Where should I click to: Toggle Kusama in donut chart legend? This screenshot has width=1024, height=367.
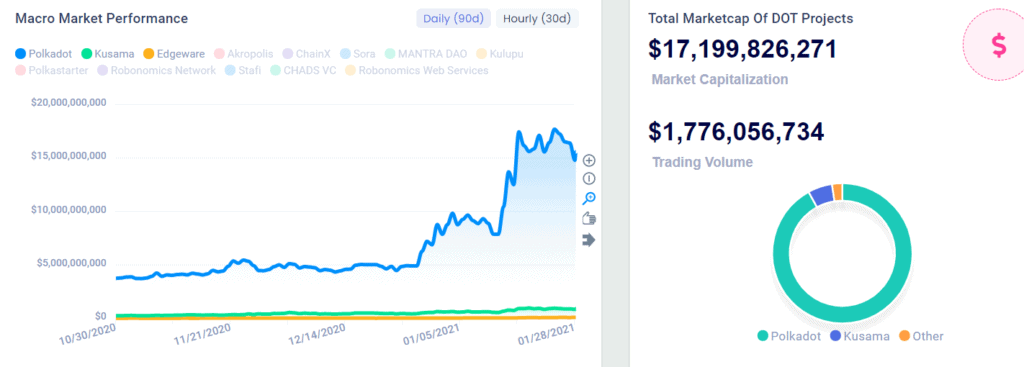point(859,336)
